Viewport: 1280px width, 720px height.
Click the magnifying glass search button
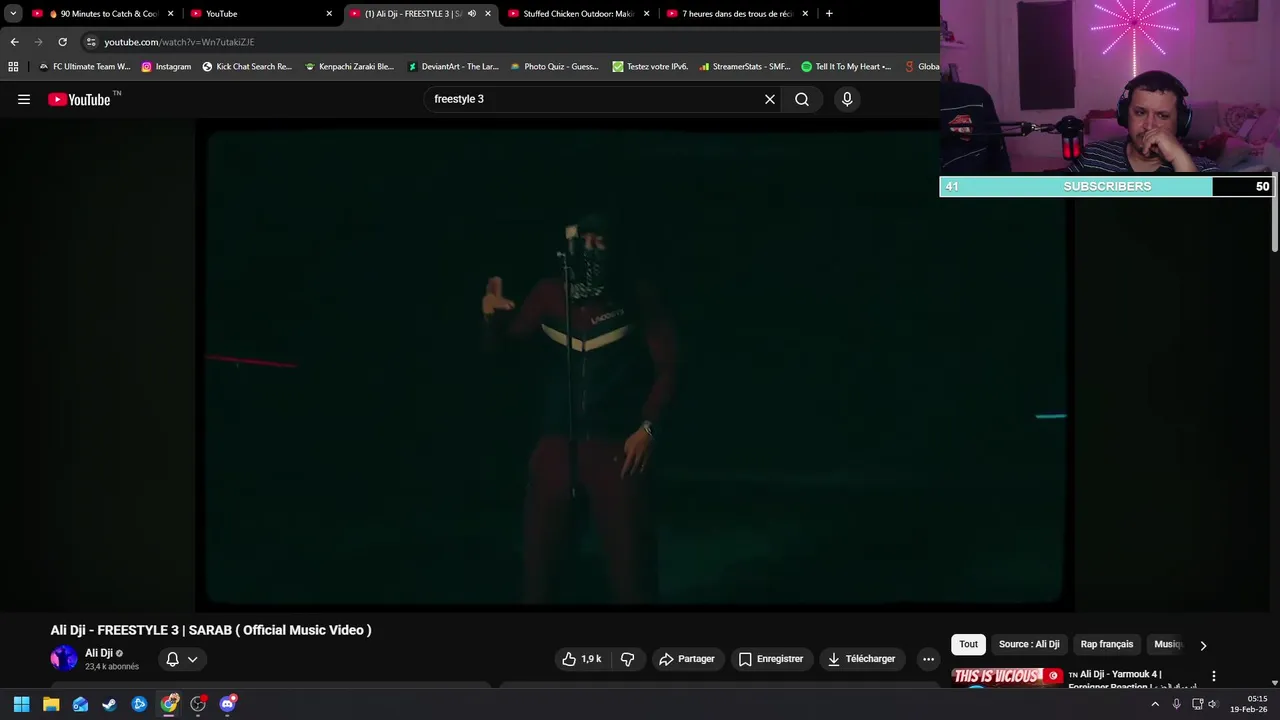802,99
